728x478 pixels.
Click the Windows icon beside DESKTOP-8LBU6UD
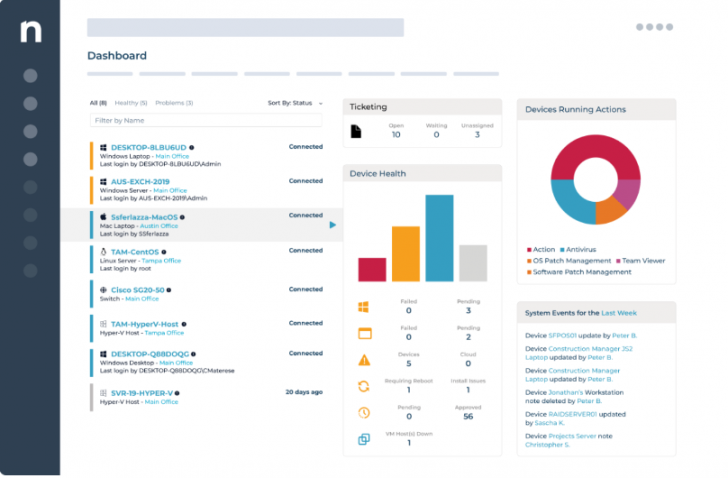point(103,148)
